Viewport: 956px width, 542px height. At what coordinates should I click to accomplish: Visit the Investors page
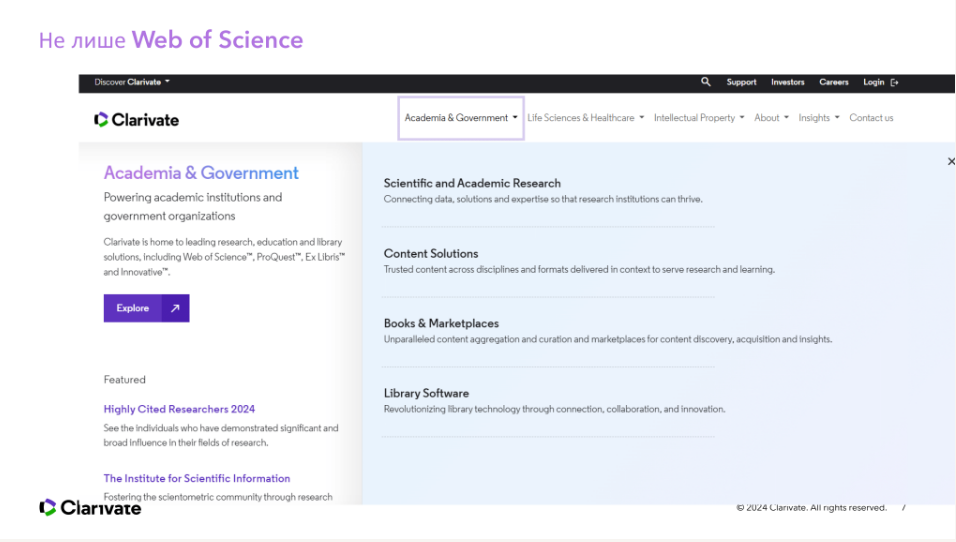point(787,82)
